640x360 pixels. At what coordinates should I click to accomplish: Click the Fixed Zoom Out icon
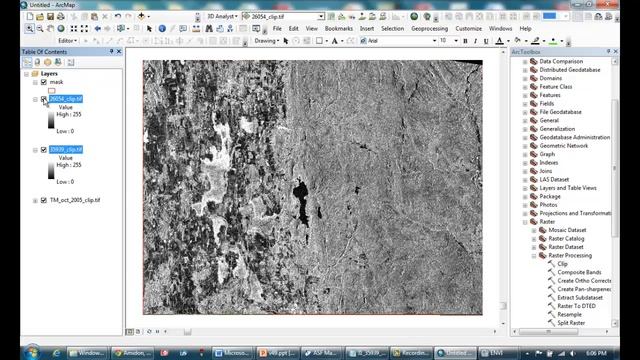(84, 29)
